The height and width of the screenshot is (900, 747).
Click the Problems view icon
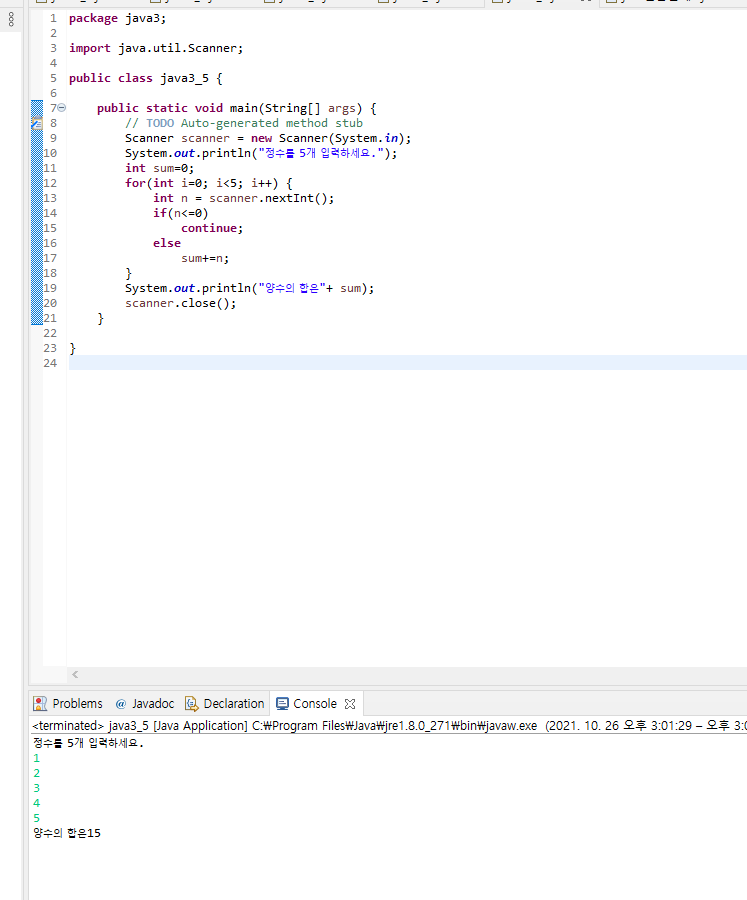(40, 704)
